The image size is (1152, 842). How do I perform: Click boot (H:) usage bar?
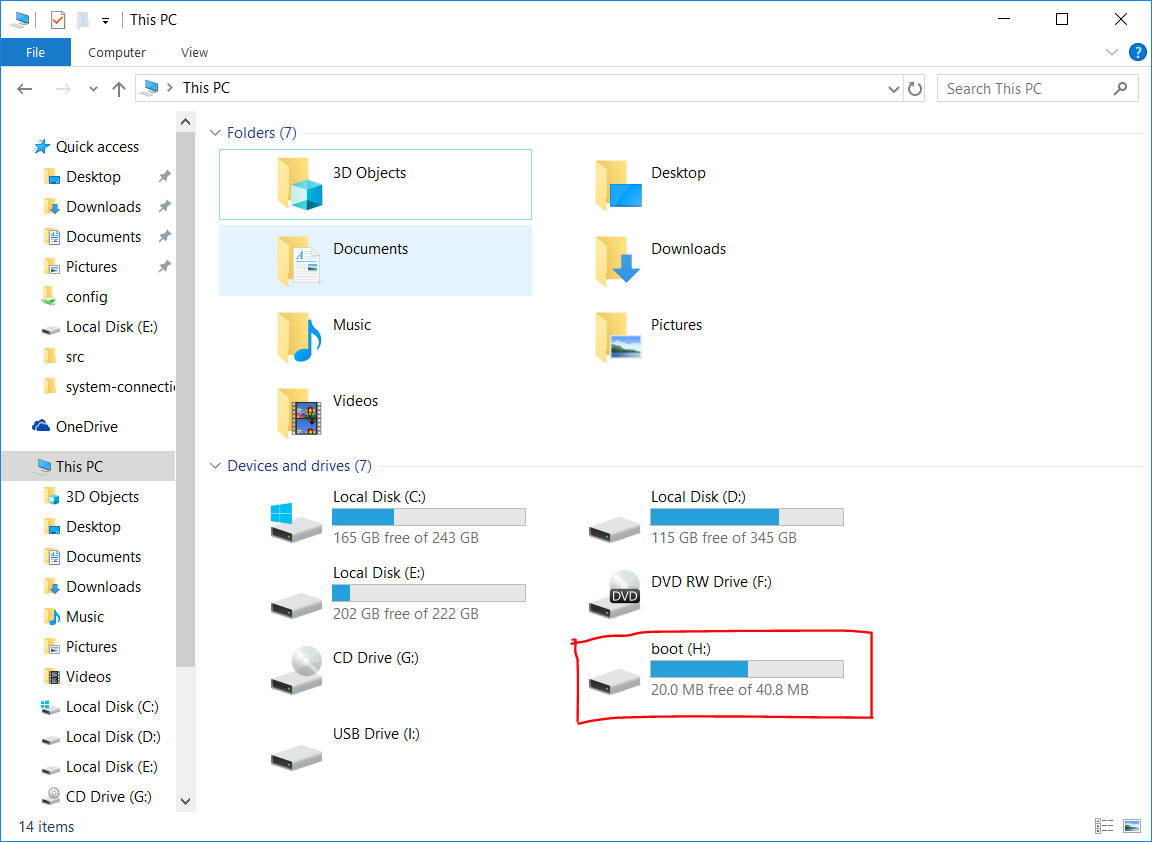point(747,669)
